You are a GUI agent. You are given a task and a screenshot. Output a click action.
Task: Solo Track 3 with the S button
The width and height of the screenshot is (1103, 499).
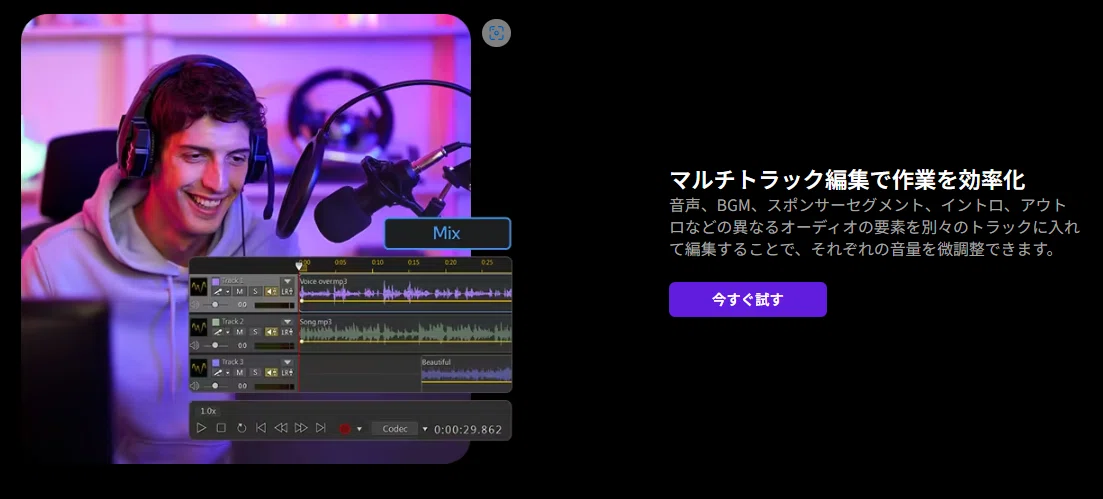(255, 372)
